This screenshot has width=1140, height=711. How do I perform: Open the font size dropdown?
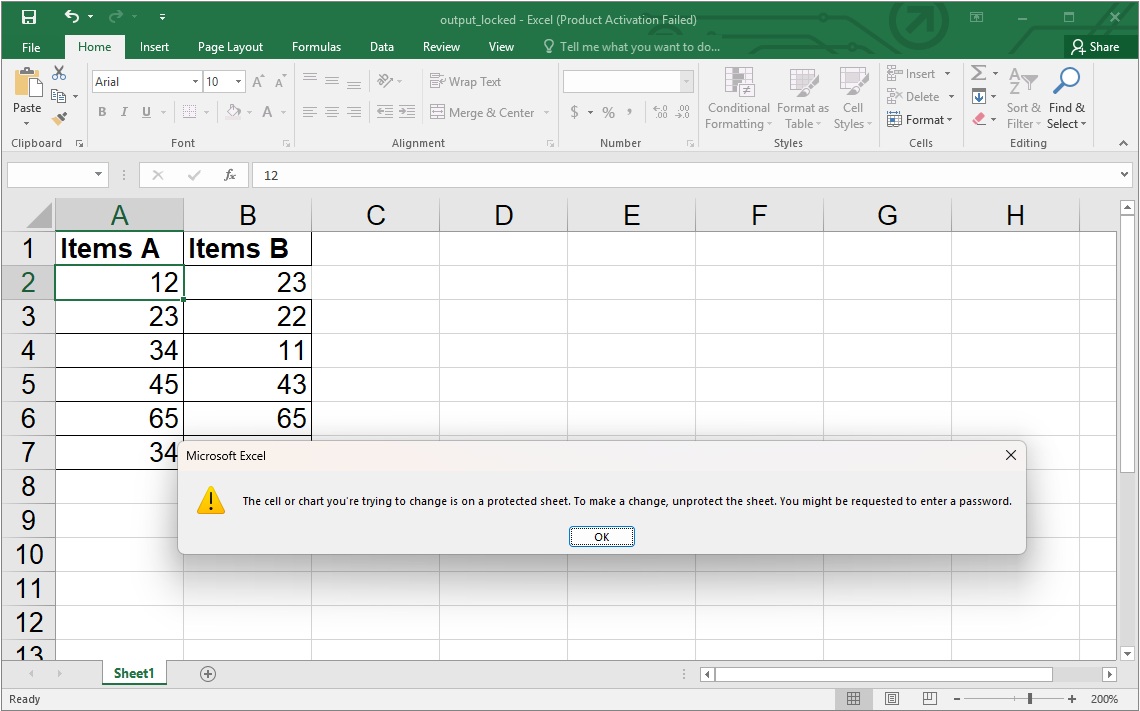point(238,81)
